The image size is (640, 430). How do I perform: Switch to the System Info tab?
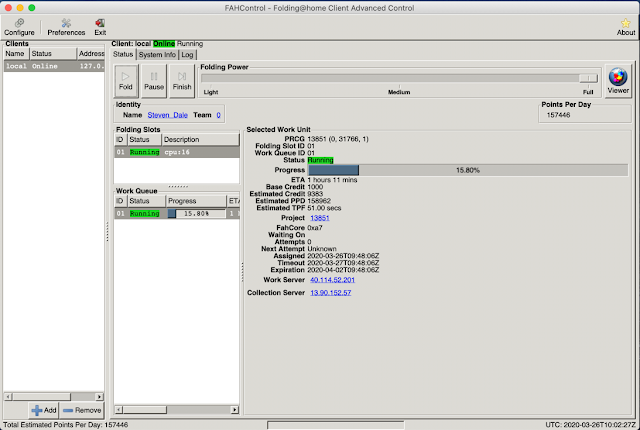click(x=157, y=55)
